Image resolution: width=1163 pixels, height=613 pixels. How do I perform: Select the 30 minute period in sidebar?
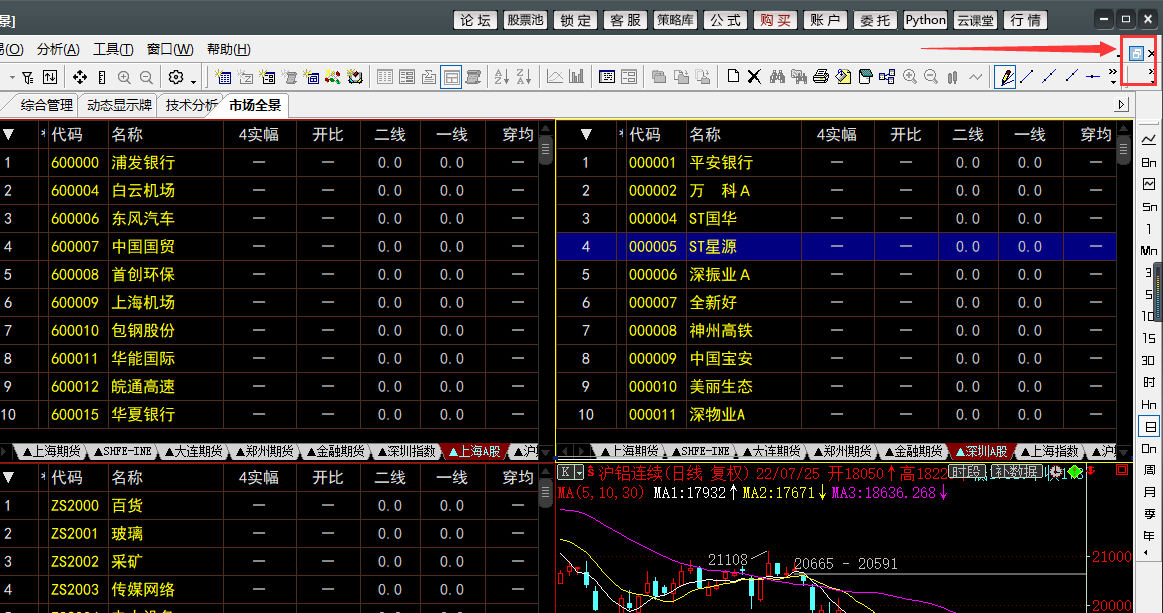pyautogui.click(x=1149, y=360)
